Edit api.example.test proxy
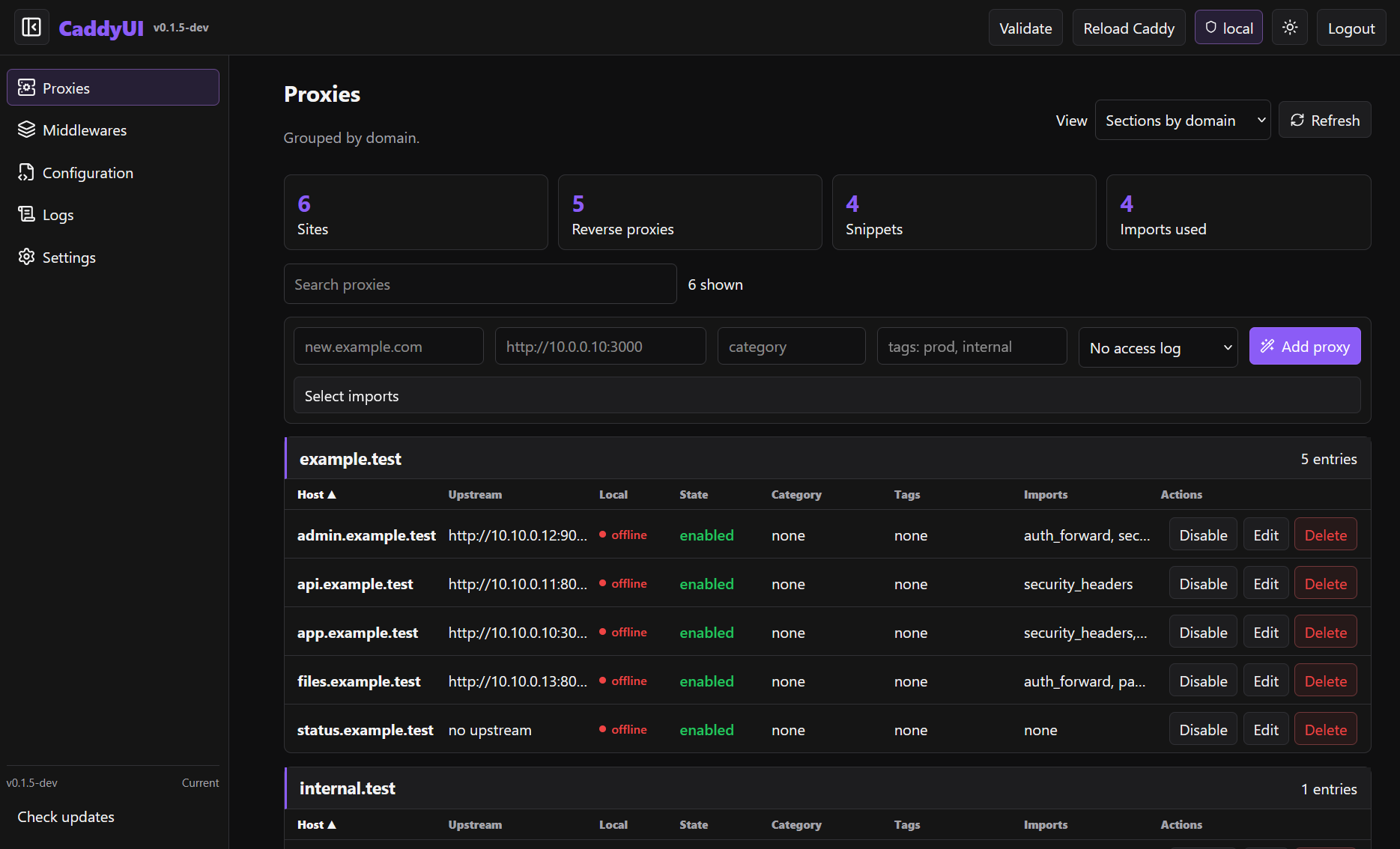 [1266, 583]
